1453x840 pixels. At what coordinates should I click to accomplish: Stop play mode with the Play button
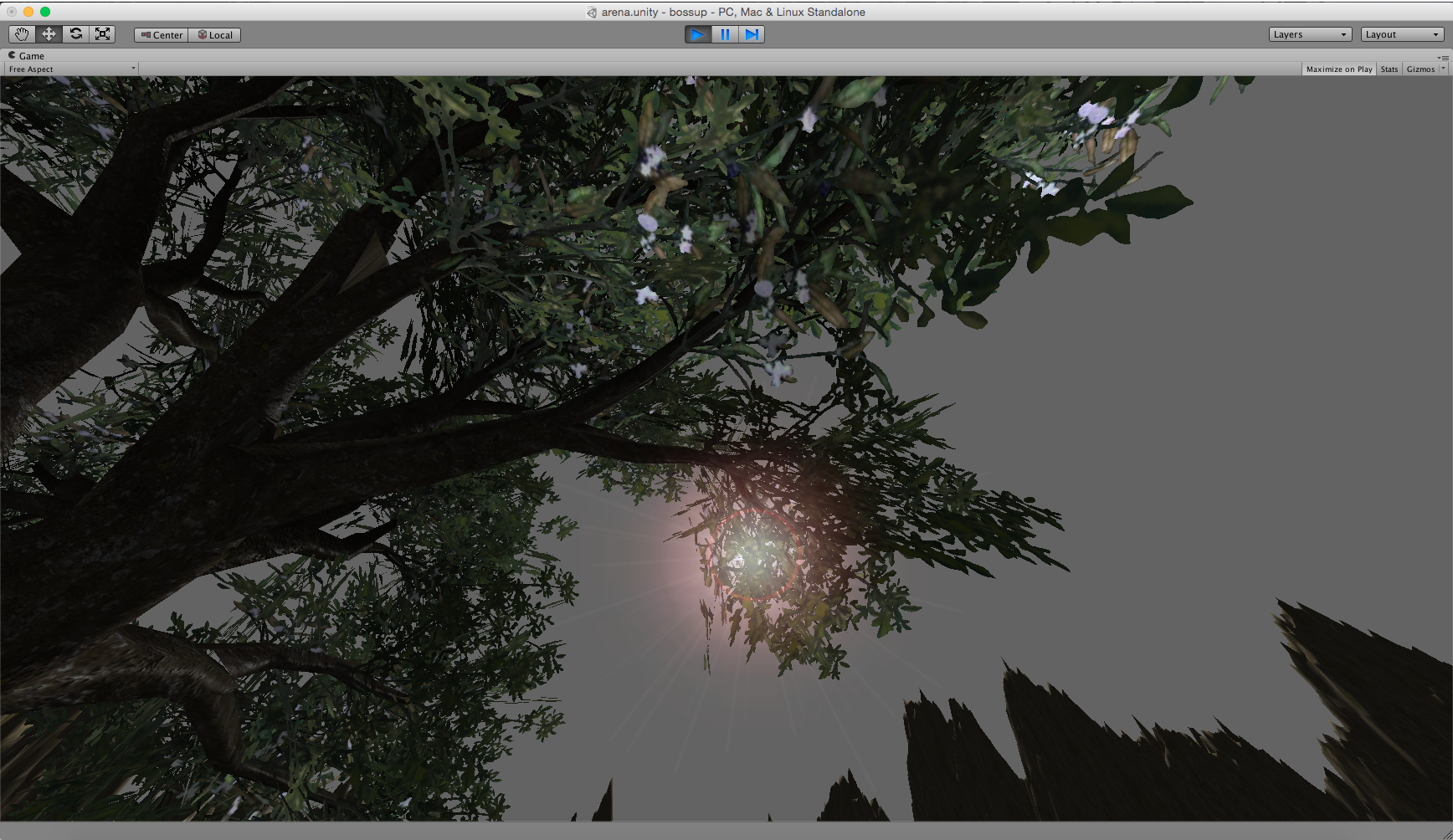point(697,34)
